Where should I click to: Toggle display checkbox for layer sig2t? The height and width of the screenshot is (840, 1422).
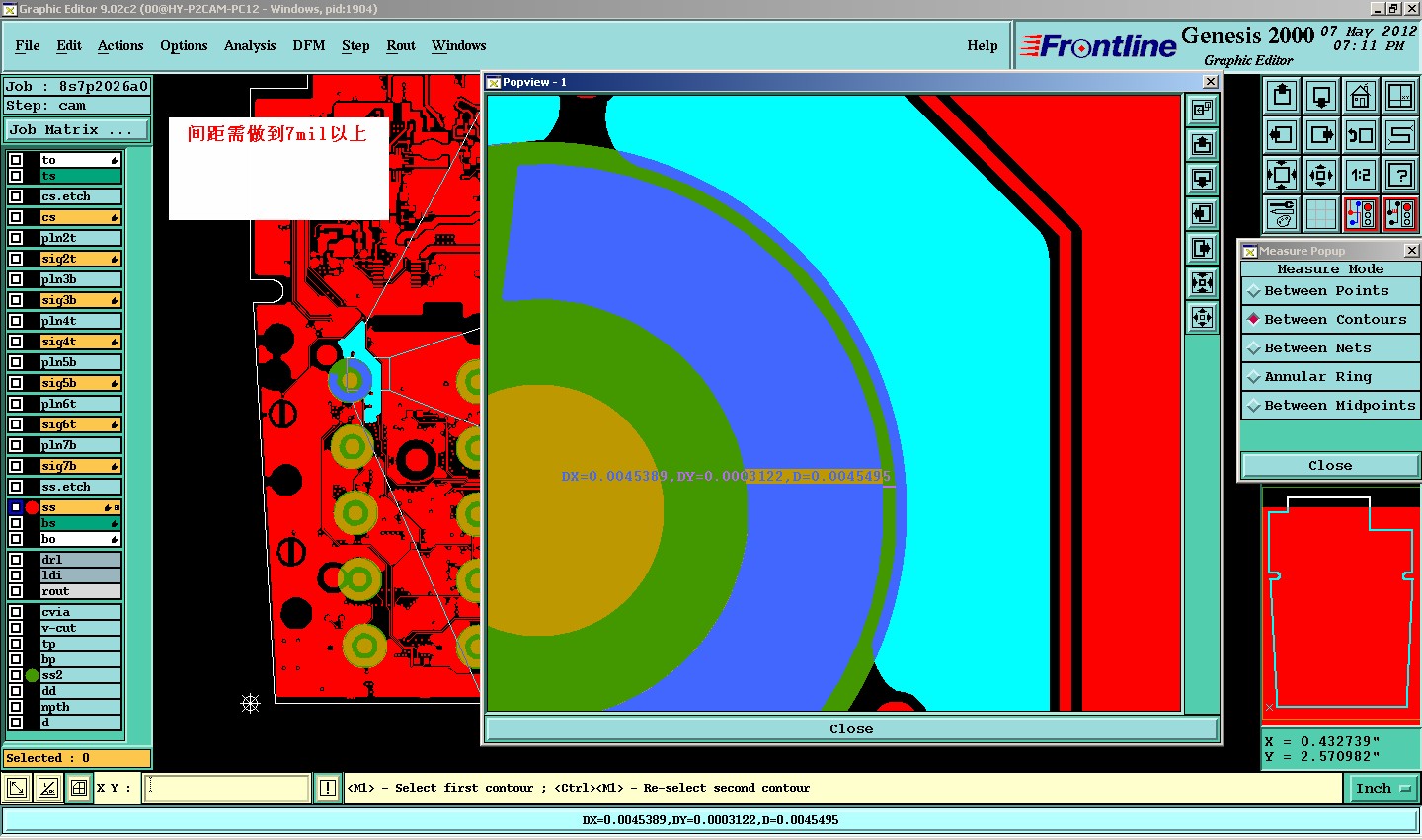point(16,259)
